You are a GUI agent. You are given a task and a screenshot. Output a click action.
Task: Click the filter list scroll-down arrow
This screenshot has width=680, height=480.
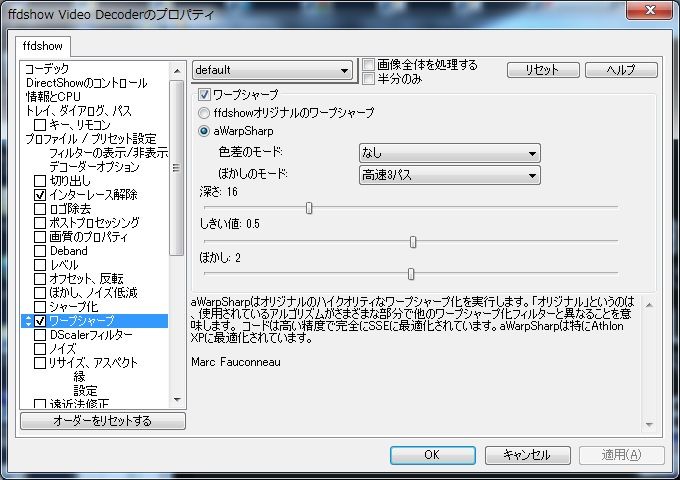click(x=177, y=400)
